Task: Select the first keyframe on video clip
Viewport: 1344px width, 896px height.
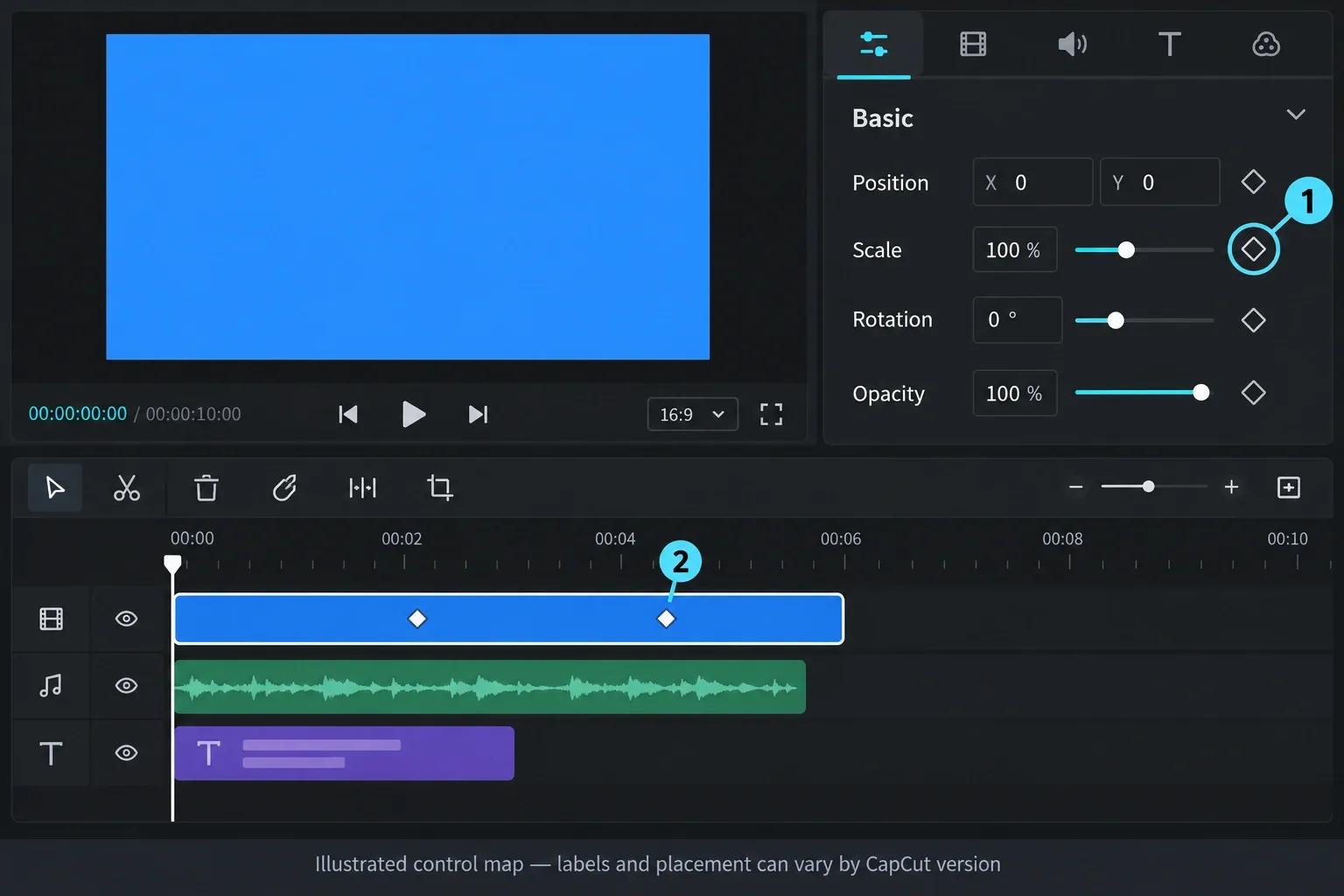Action: [417, 619]
